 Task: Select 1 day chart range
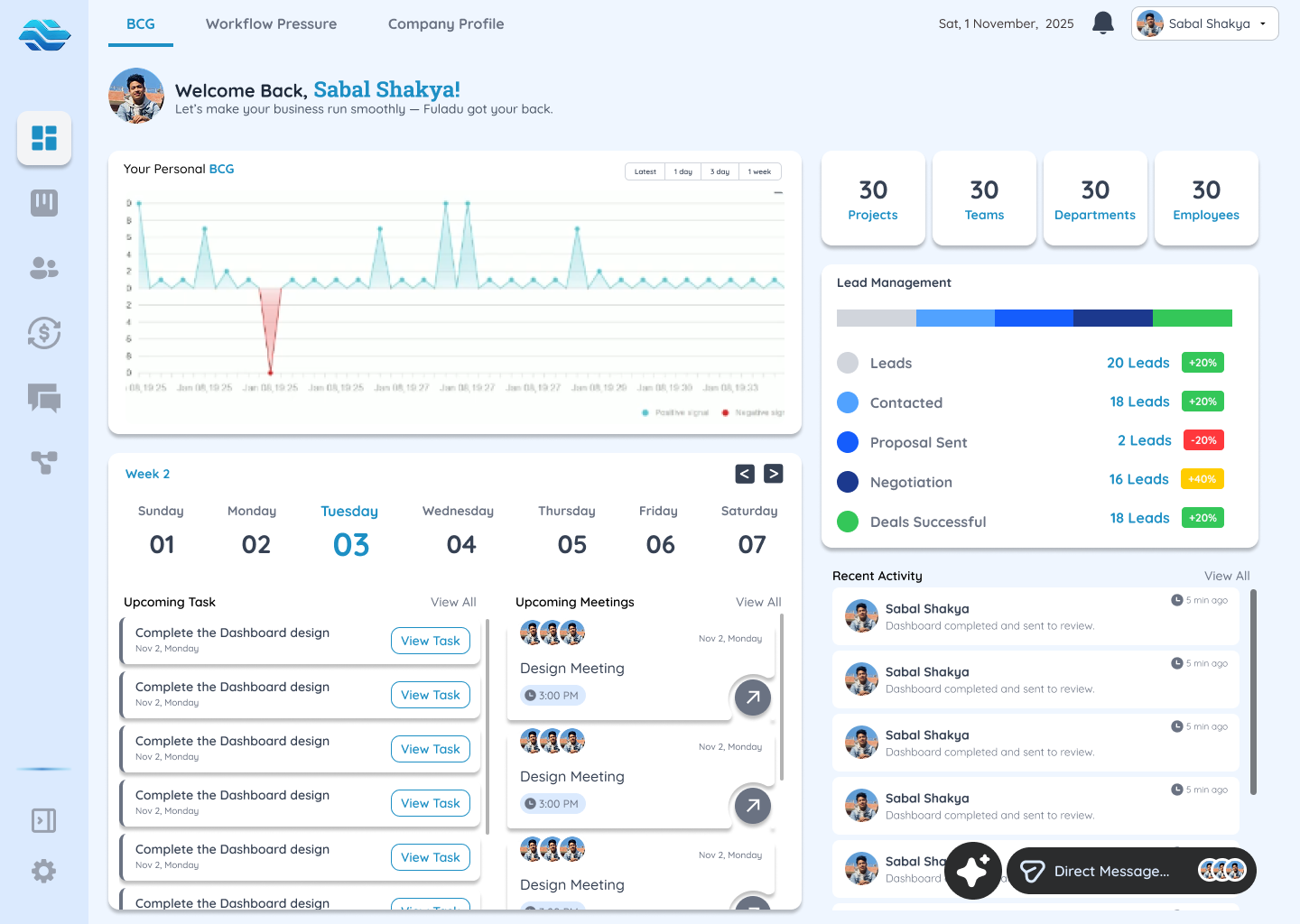click(x=683, y=171)
